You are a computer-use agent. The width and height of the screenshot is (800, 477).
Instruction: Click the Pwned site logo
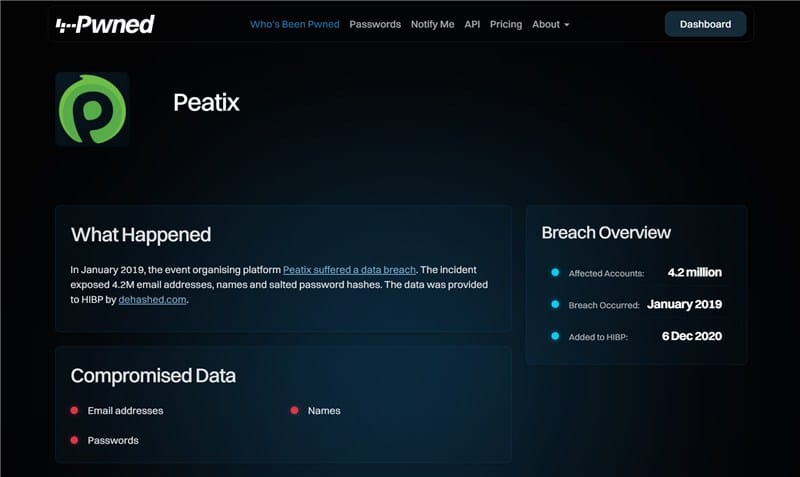click(105, 24)
